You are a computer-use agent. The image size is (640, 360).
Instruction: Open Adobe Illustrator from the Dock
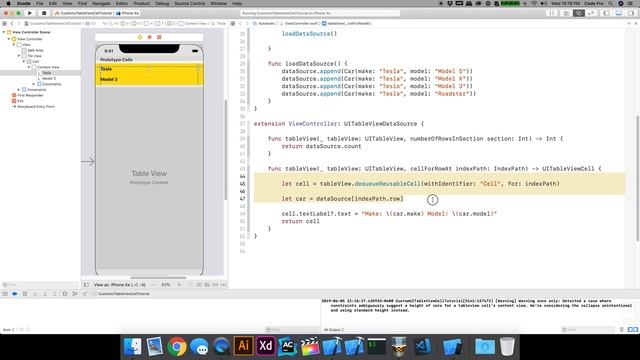243,346
